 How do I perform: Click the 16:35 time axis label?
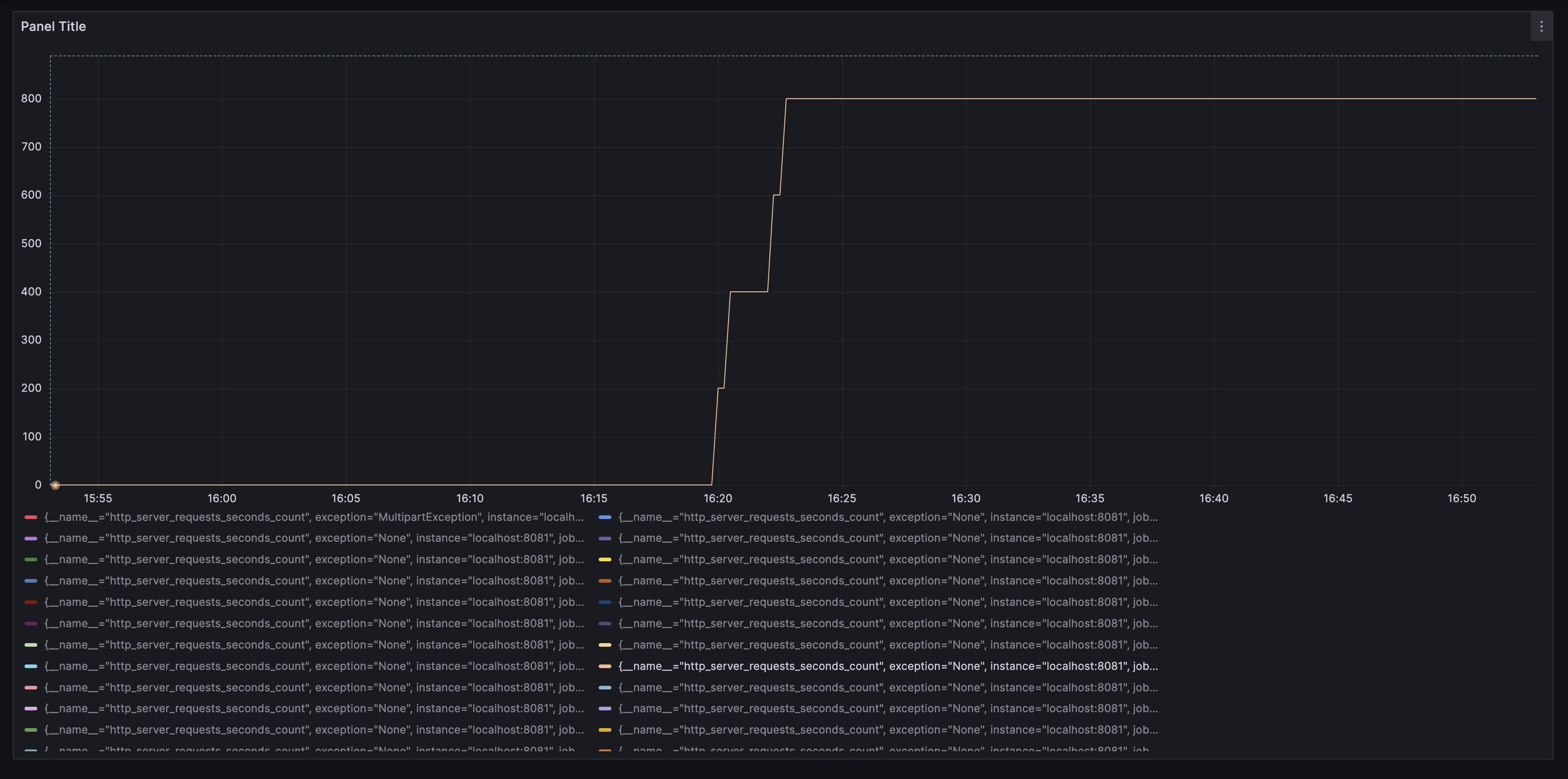click(1090, 498)
